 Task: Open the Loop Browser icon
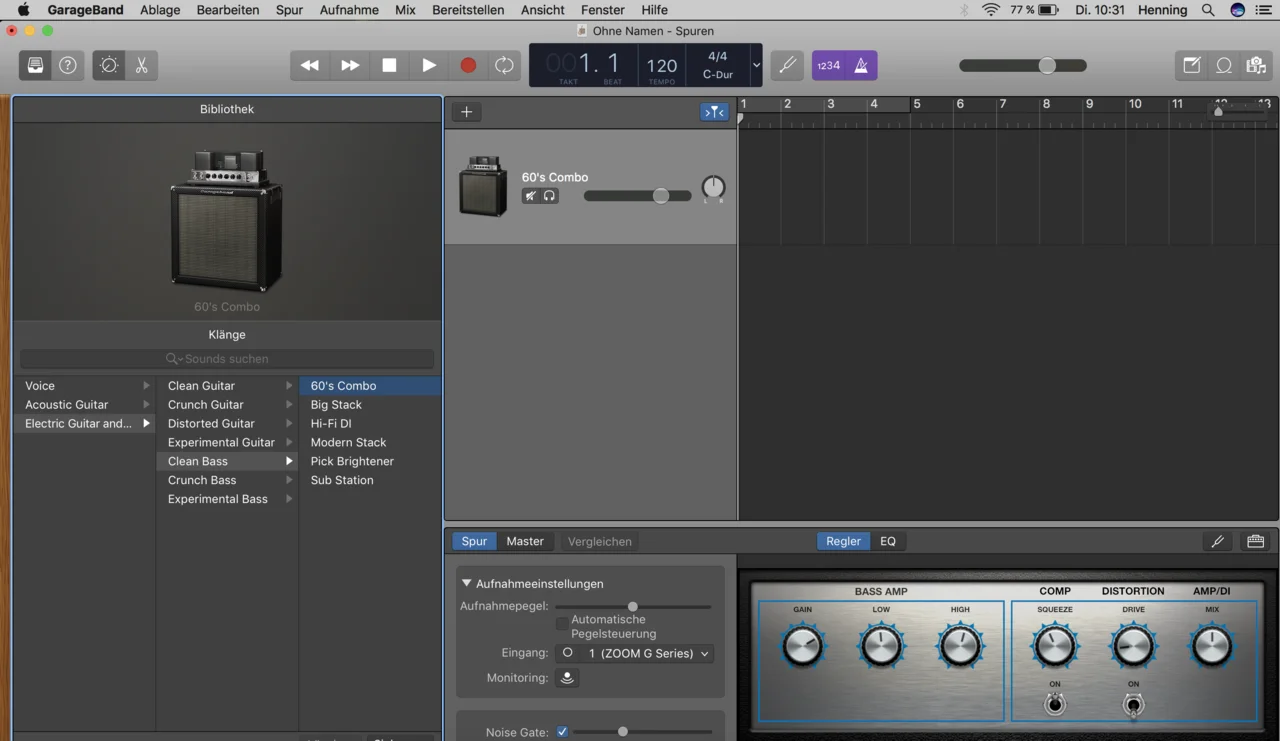click(x=1223, y=65)
